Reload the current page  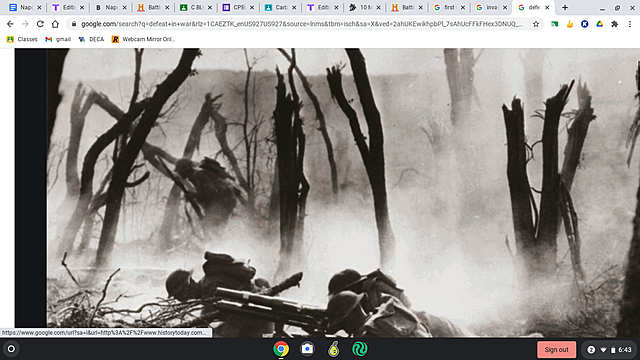(40, 24)
